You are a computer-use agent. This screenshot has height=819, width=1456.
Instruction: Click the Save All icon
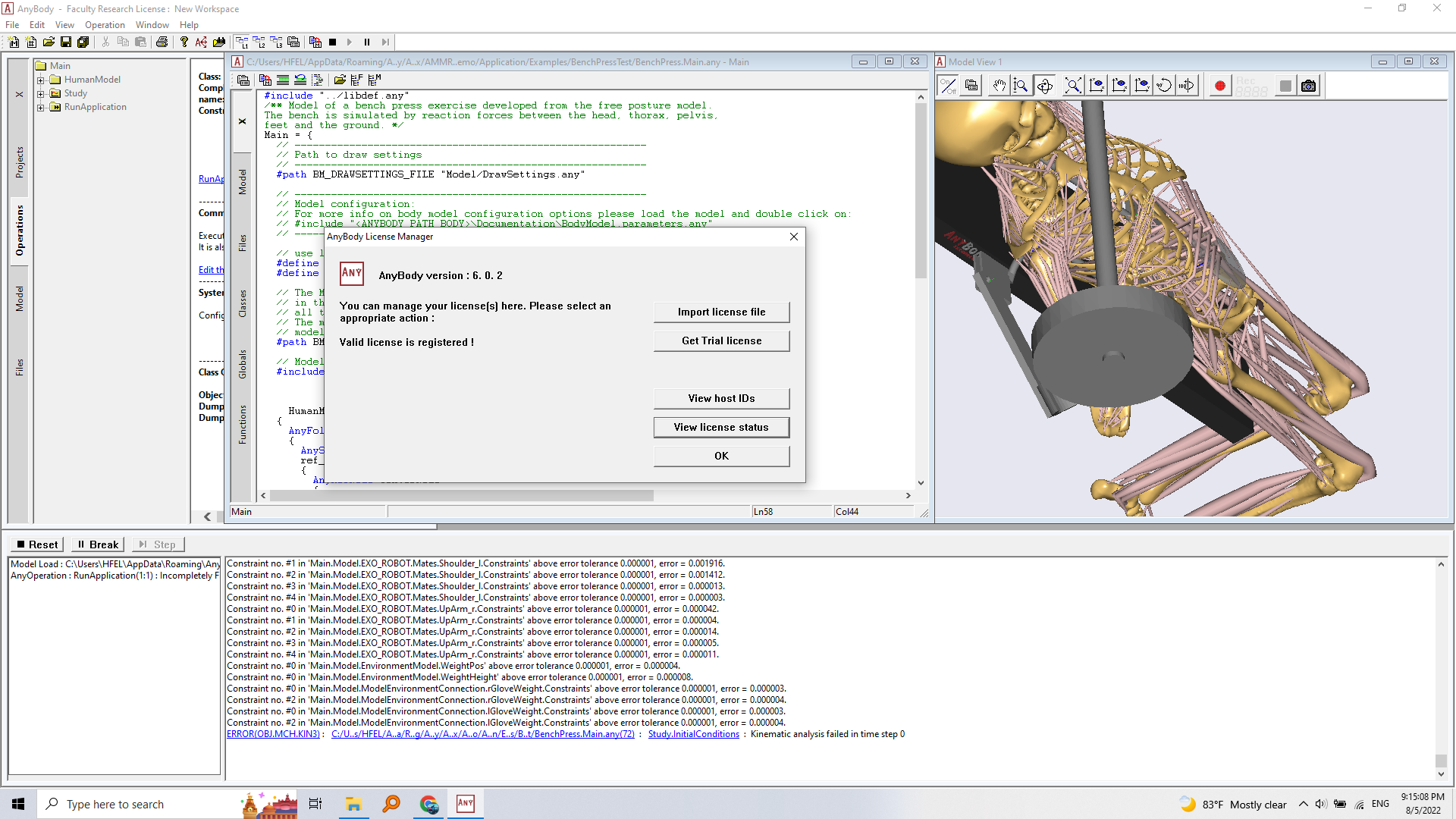[83, 42]
